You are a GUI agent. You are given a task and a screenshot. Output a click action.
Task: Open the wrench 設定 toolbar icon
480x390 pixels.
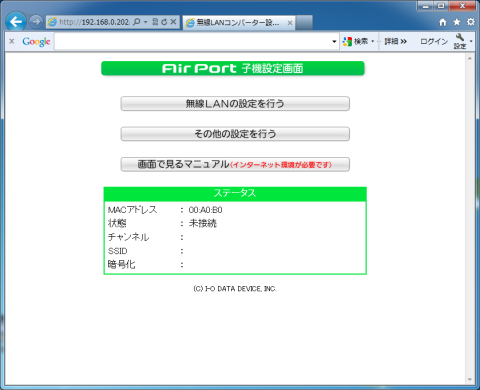[460, 41]
